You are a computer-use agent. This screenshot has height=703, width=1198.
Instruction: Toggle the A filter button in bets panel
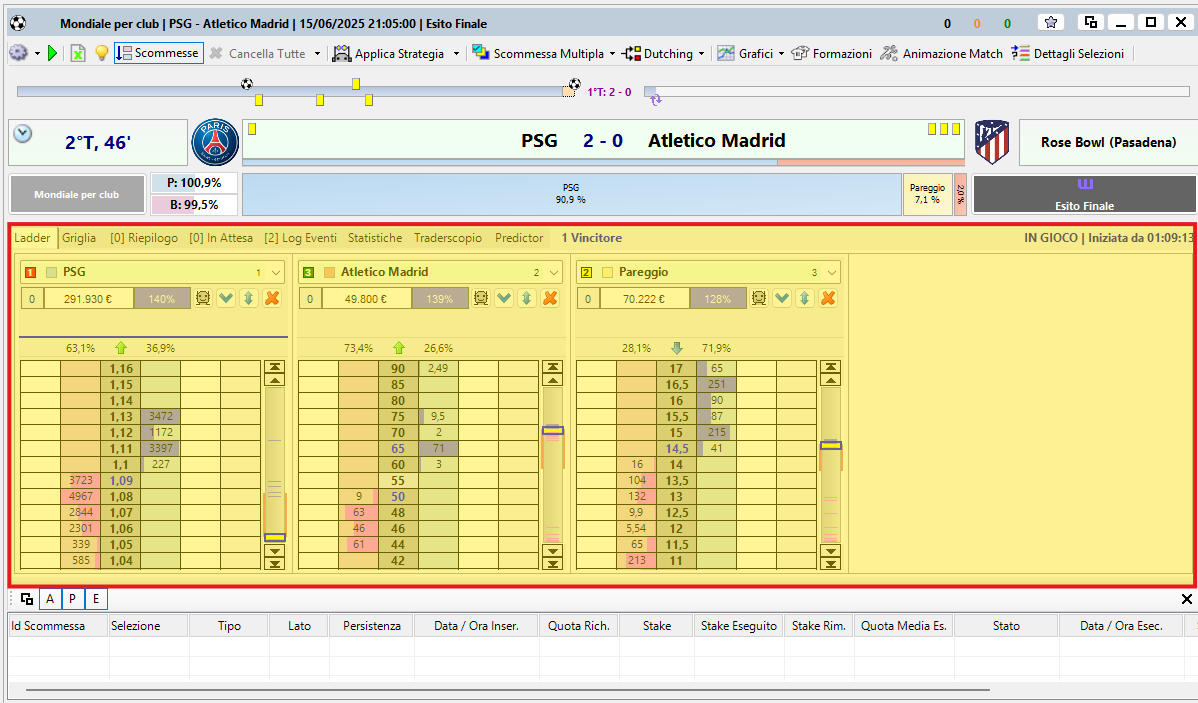pyautogui.click(x=49, y=599)
